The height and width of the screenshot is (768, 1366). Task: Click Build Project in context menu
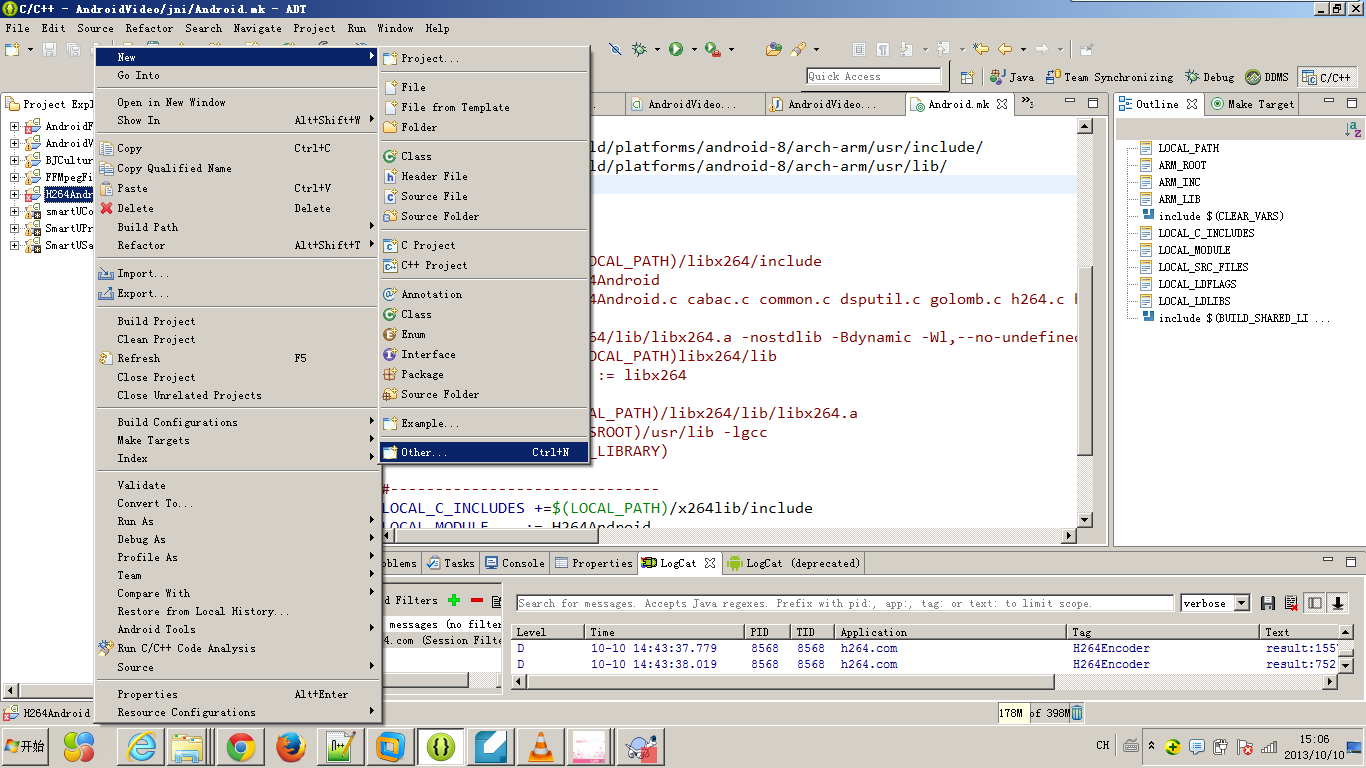pyautogui.click(x=237, y=321)
